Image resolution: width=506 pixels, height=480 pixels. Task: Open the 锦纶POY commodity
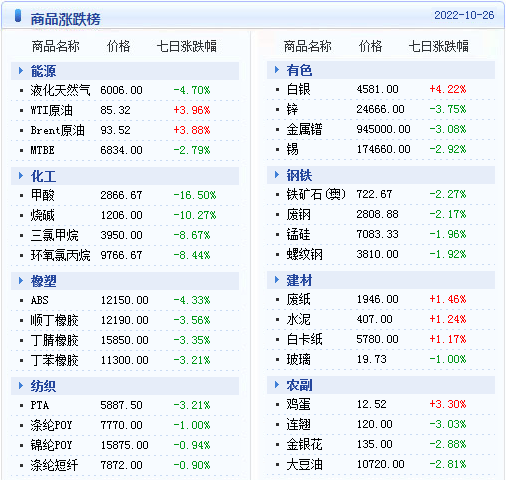[51, 445]
